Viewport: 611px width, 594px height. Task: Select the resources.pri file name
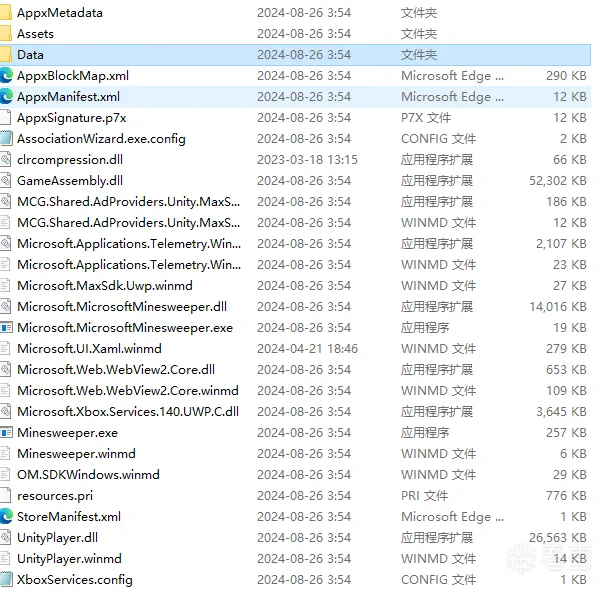[55, 496]
